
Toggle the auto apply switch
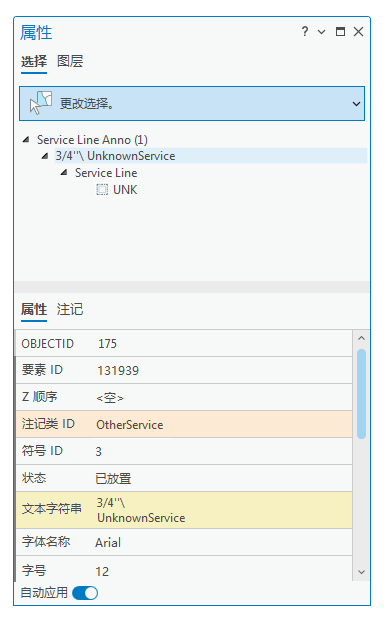coord(85,593)
